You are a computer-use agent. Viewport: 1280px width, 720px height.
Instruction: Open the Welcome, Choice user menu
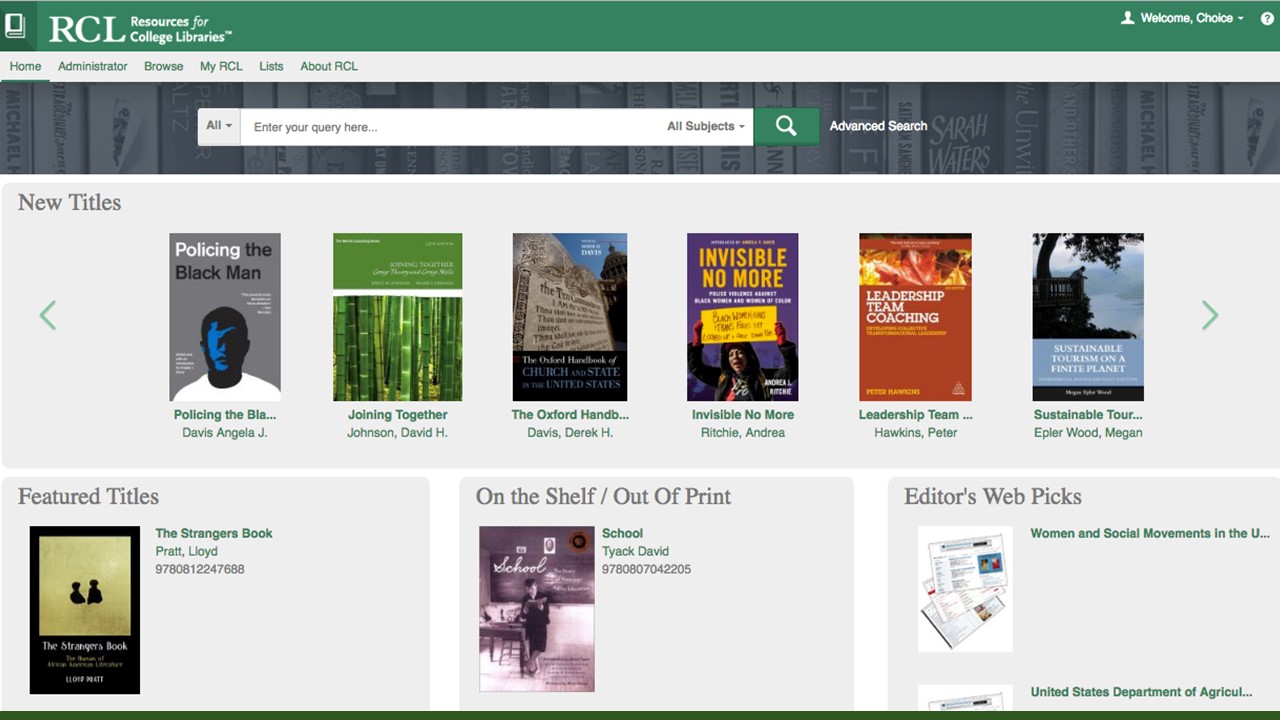(1182, 18)
